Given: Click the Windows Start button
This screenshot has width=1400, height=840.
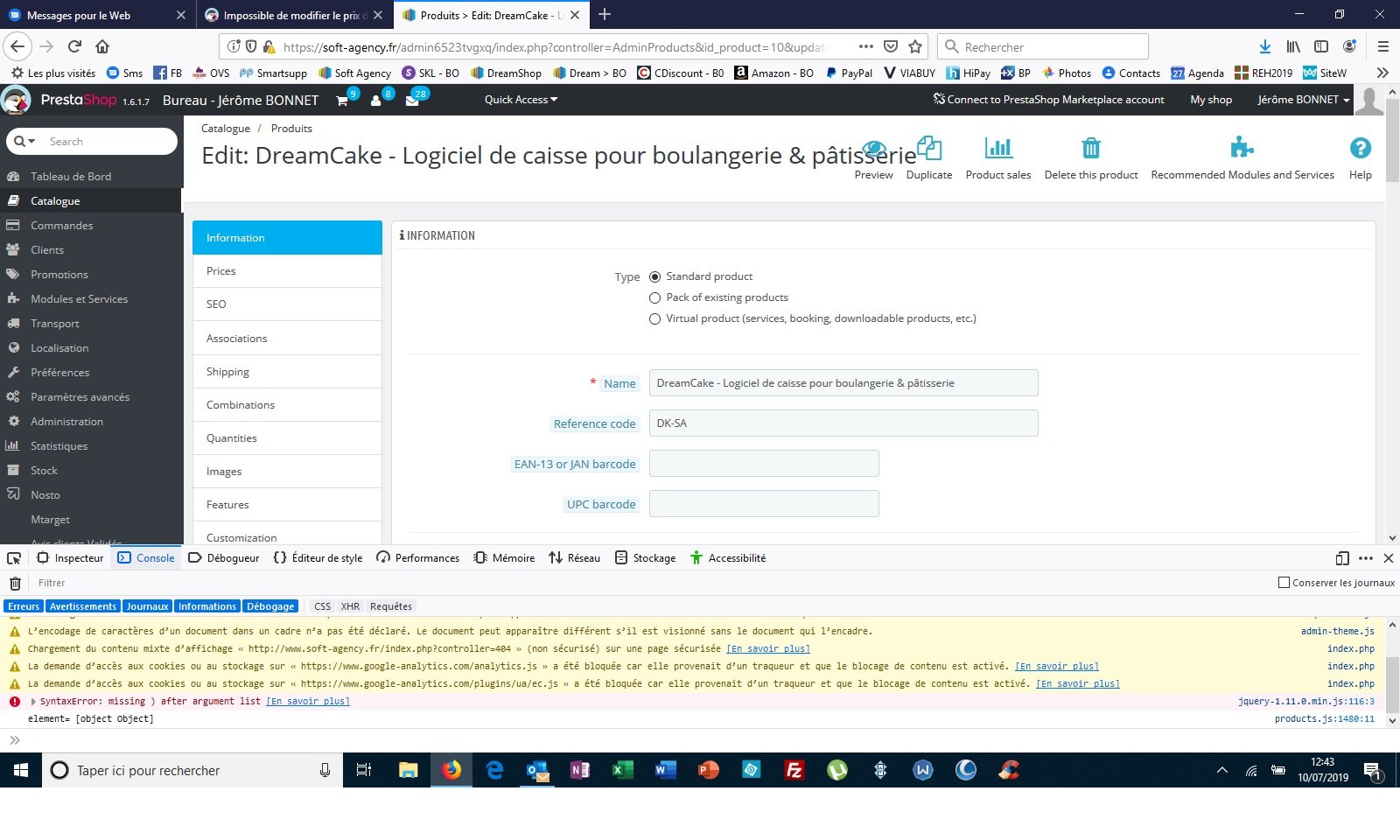Looking at the screenshot, I should coord(21,770).
